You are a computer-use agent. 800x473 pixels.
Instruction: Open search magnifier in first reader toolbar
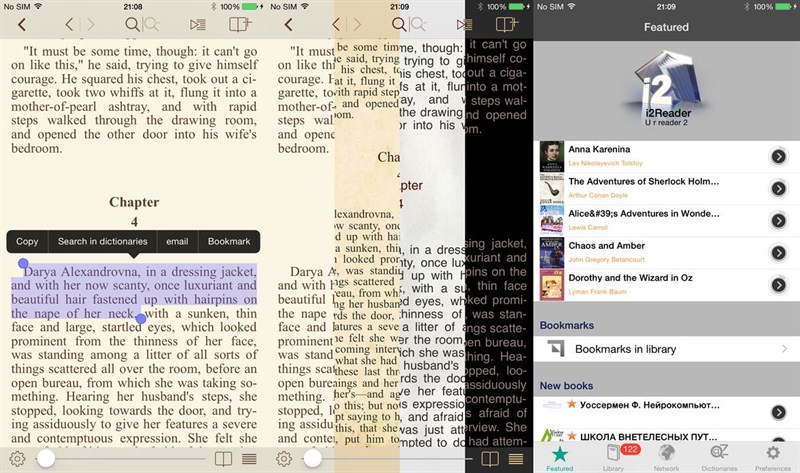[x=132, y=24]
